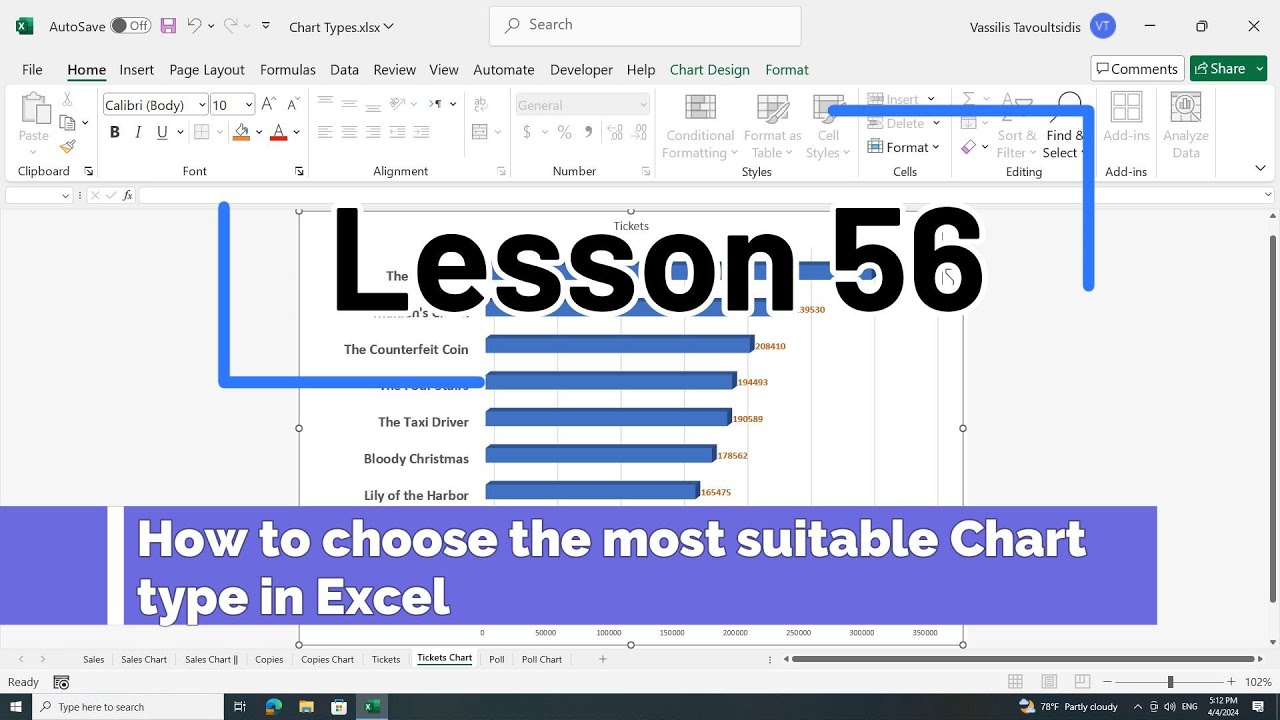Apply Underline formatting
1280x720 pixels.
tap(161, 132)
